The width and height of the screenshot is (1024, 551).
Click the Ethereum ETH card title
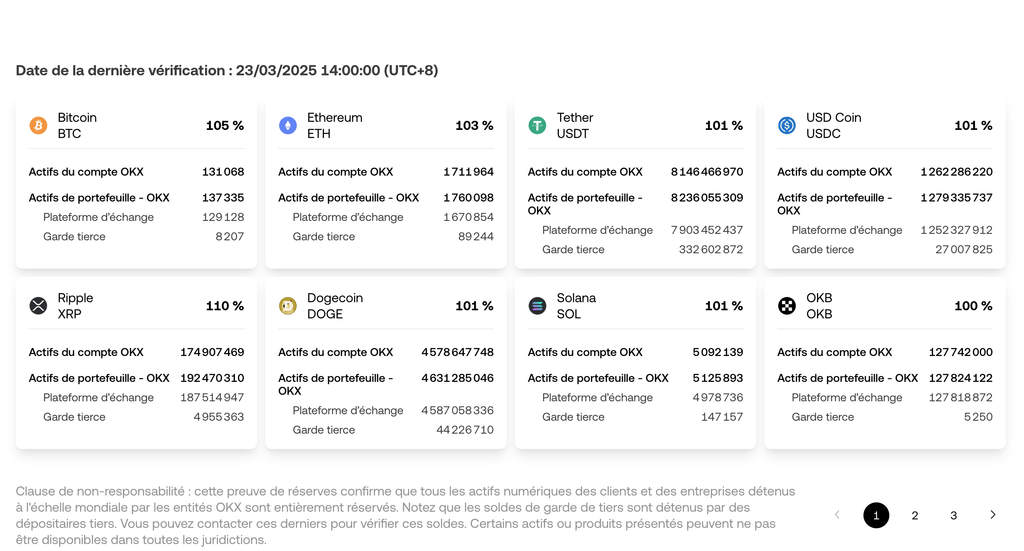point(334,125)
